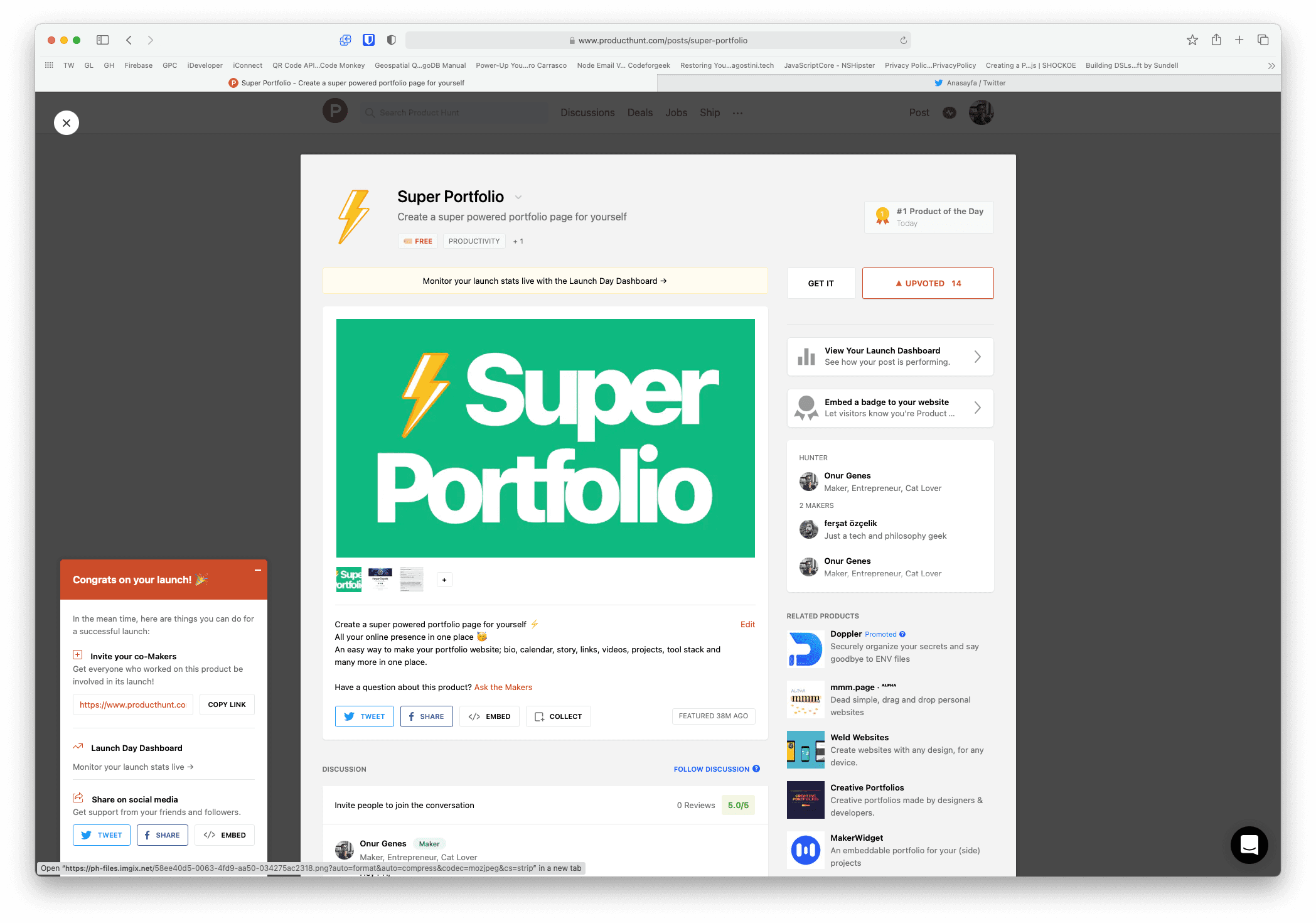
Task: Toggle the UPVOTED 14 button
Action: [928, 283]
